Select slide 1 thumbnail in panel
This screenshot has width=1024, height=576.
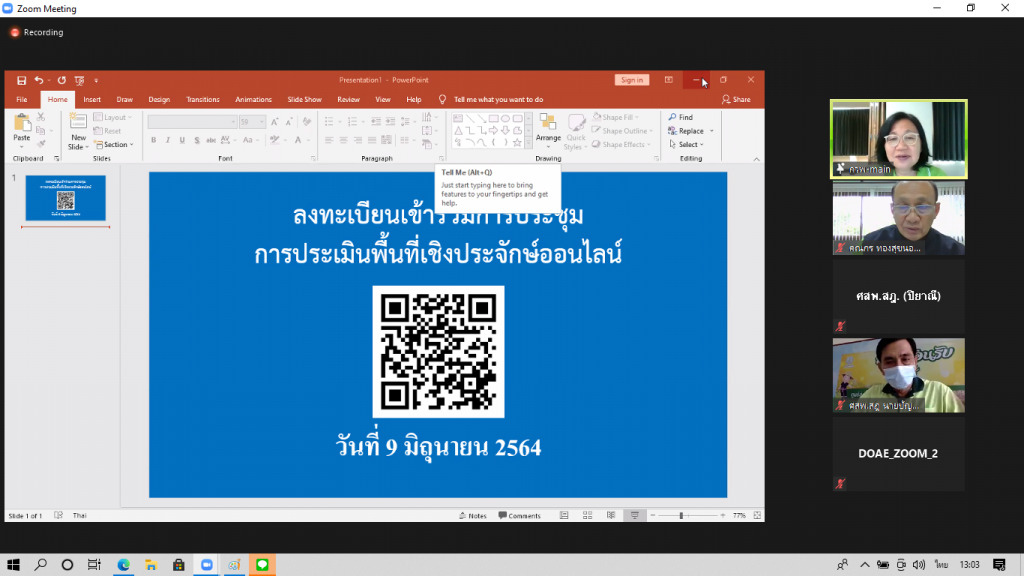point(65,198)
